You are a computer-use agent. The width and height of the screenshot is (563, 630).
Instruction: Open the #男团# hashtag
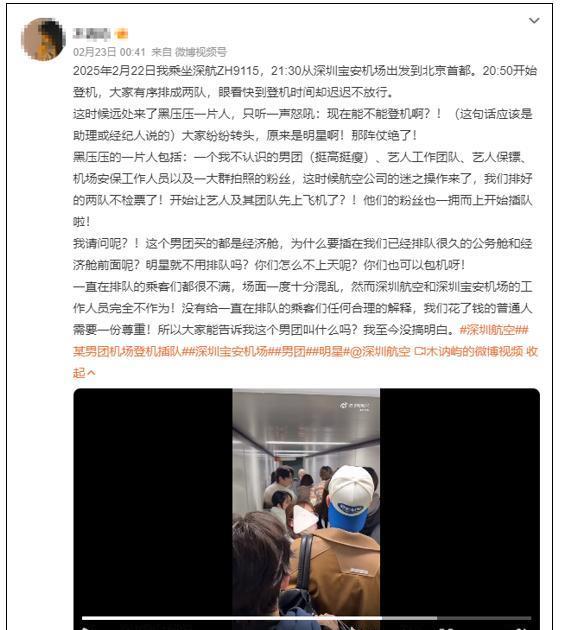pos(291,352)
